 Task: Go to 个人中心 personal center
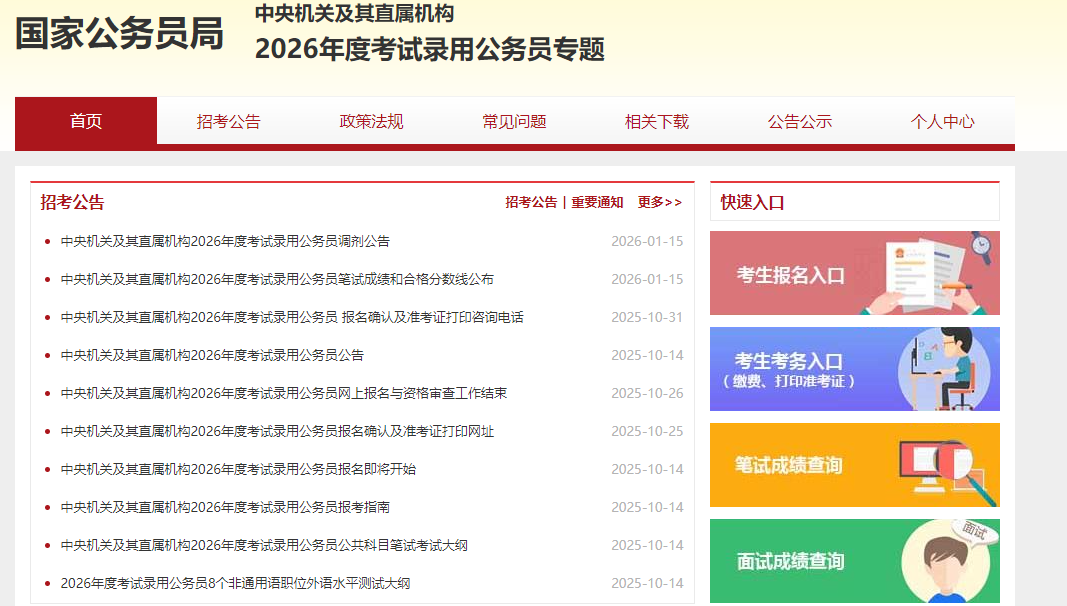(x=942, y=121)
